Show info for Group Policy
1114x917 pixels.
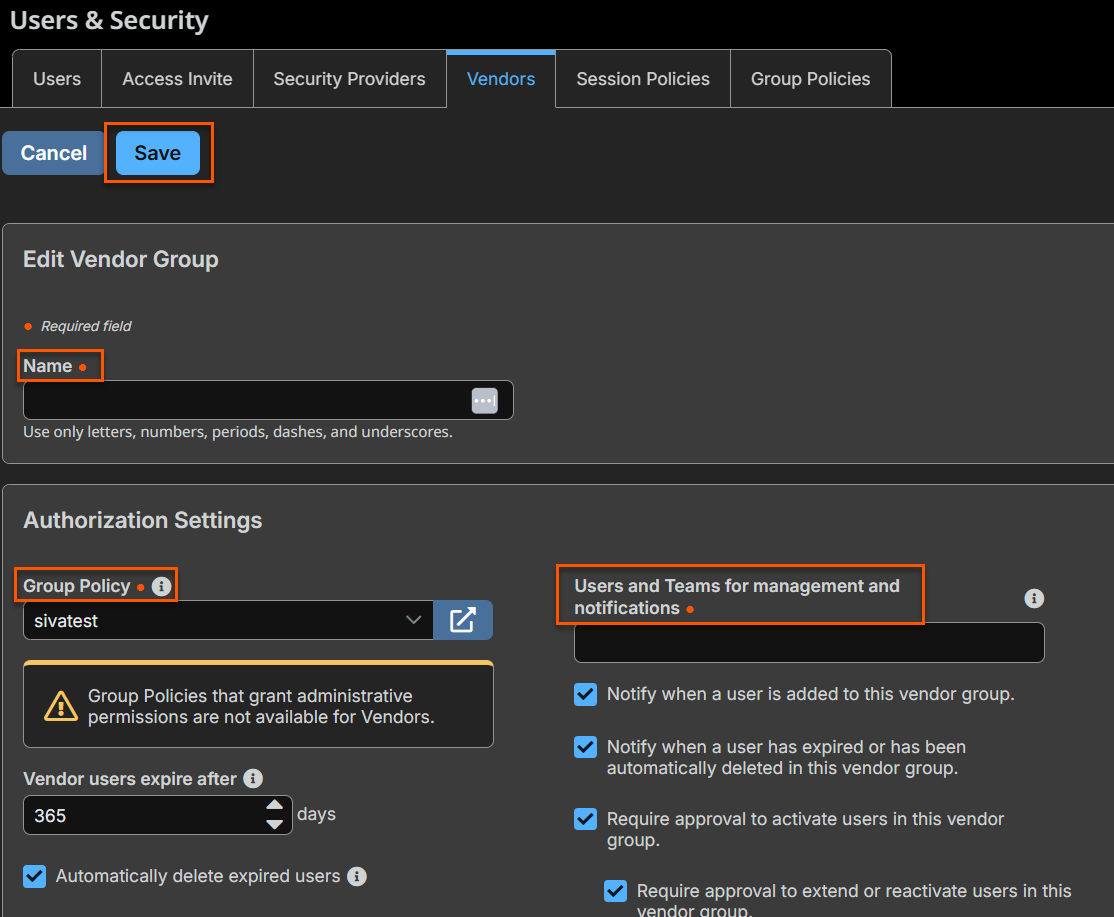[161, 586]
